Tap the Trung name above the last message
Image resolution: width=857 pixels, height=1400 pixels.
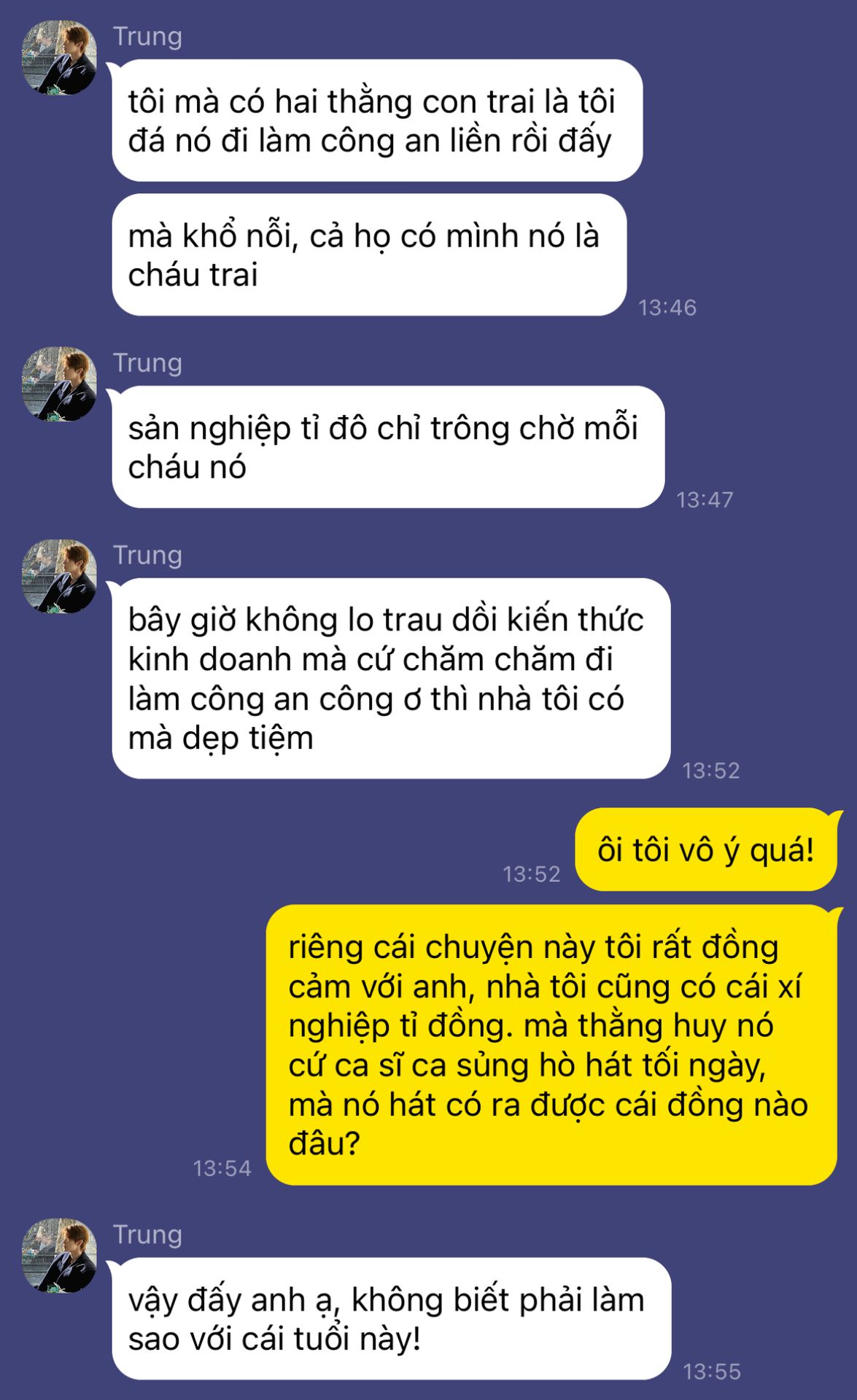(147, 1234)
